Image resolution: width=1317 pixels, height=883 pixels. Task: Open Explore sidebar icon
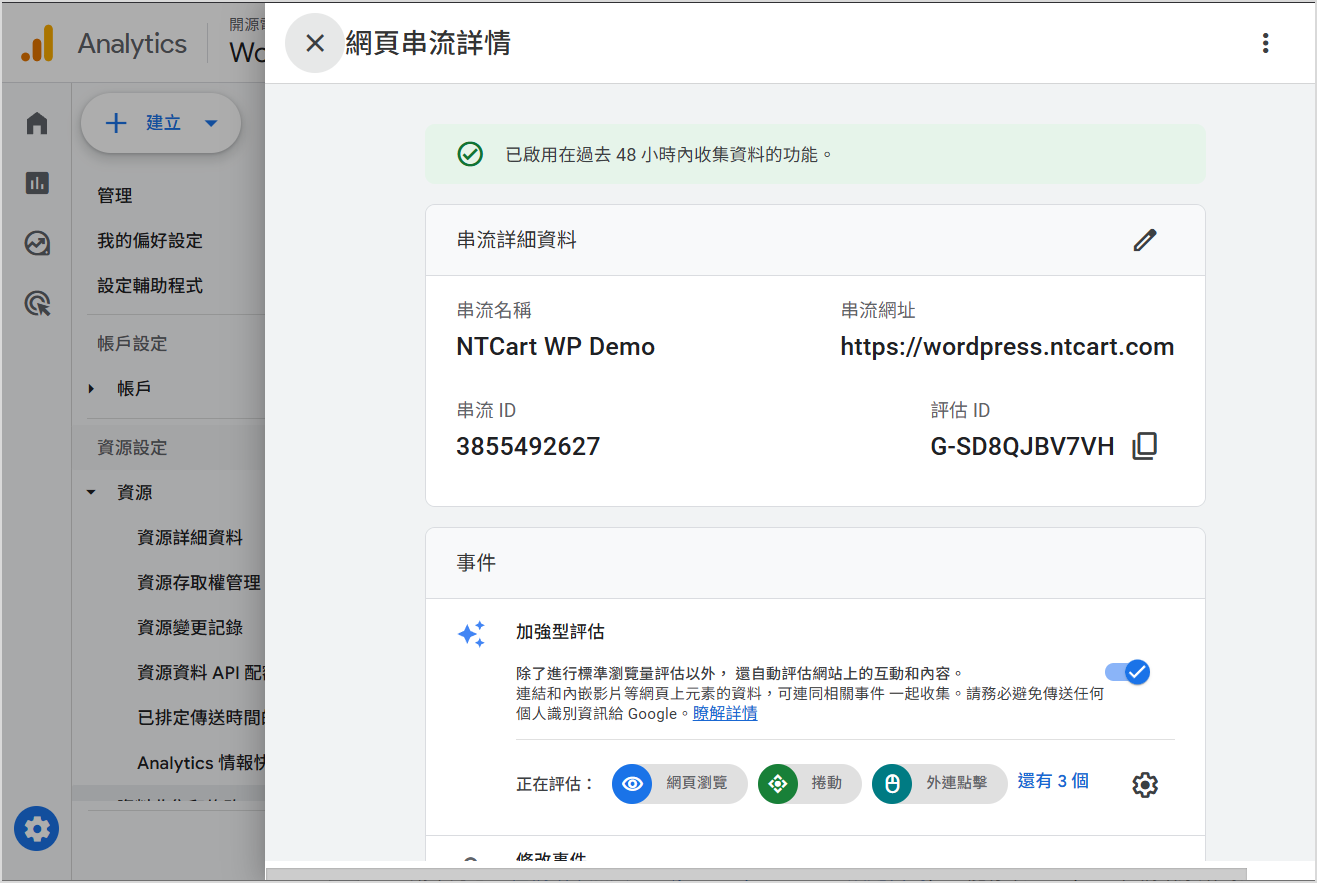coord(37,243)
